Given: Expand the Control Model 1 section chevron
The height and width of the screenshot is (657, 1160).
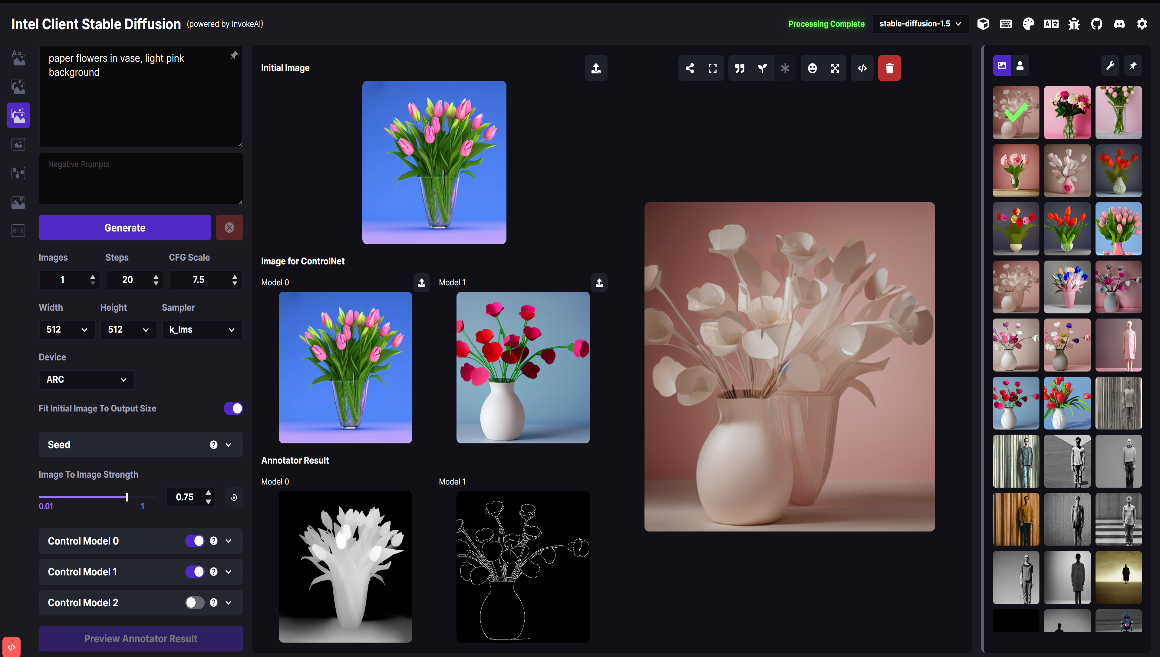Looking at the screenshot, I should point(229,572).
